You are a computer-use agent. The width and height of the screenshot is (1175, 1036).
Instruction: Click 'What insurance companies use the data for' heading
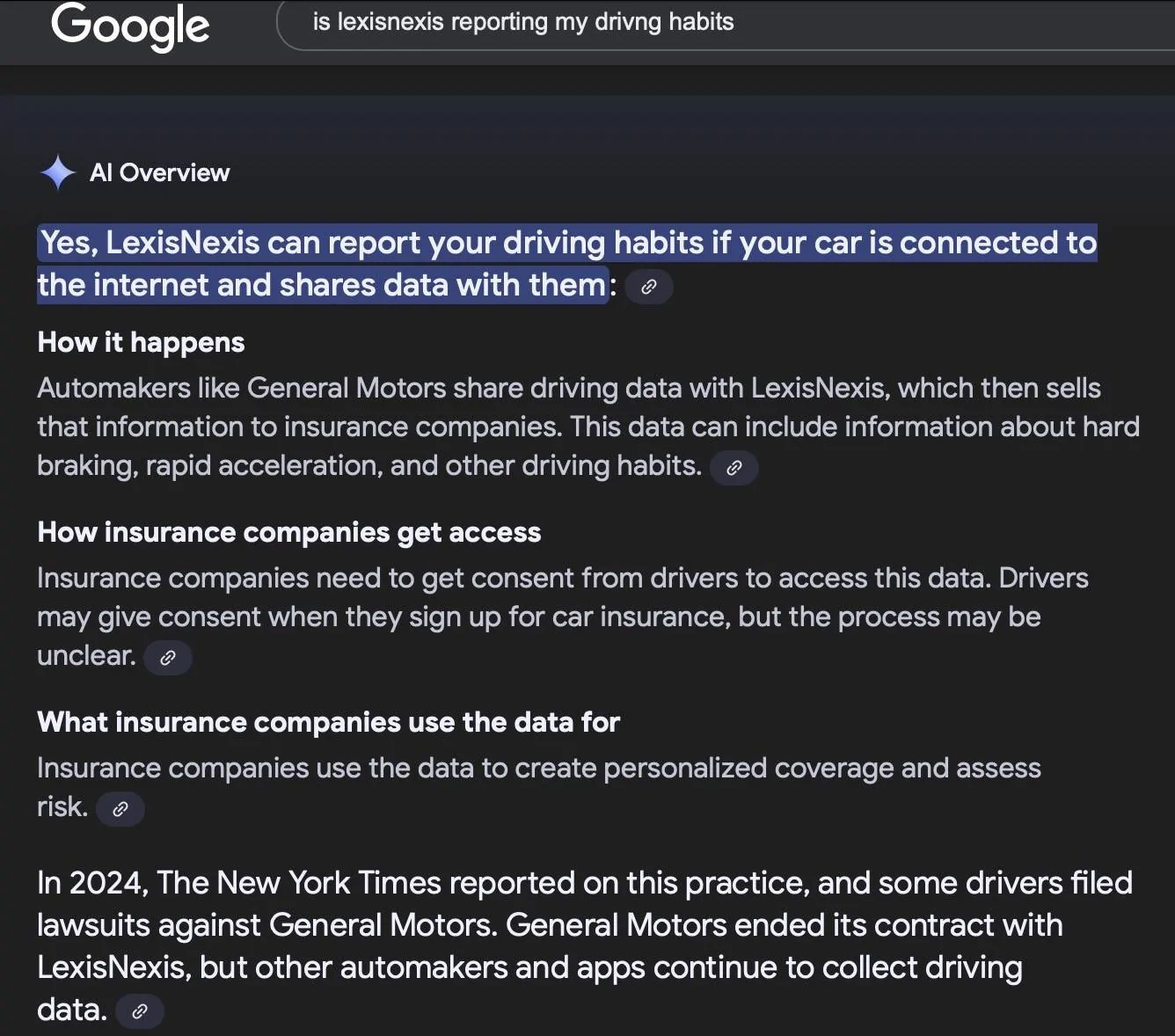328,722
